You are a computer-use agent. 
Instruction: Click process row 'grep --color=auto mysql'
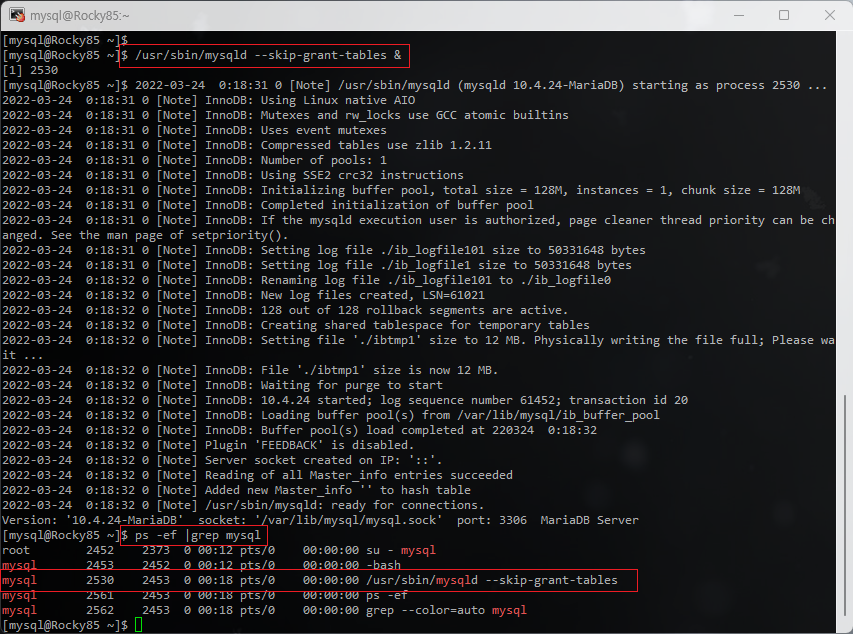coord(264,610)
